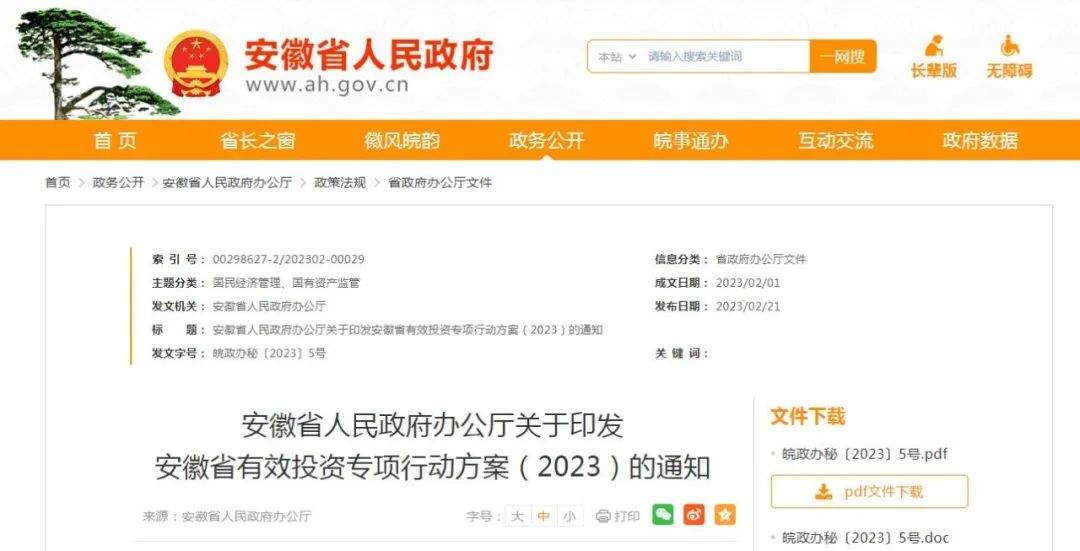
Task: Set font size to 小
Action: click(x=570, y=516)
